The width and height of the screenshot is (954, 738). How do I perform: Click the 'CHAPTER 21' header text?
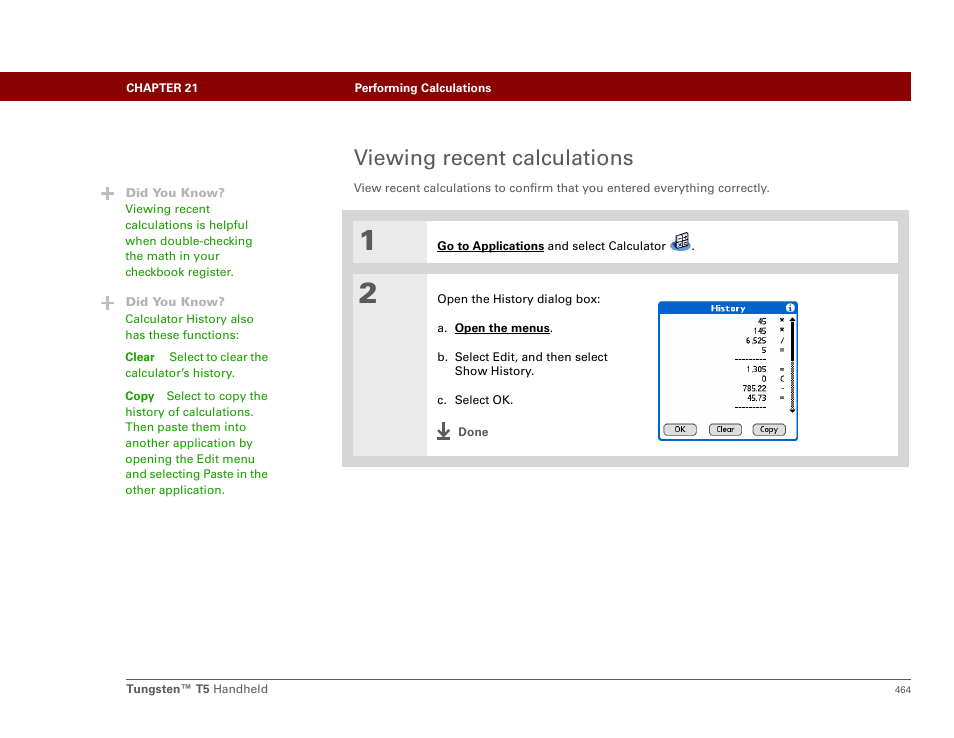click(x=162, y=88)
